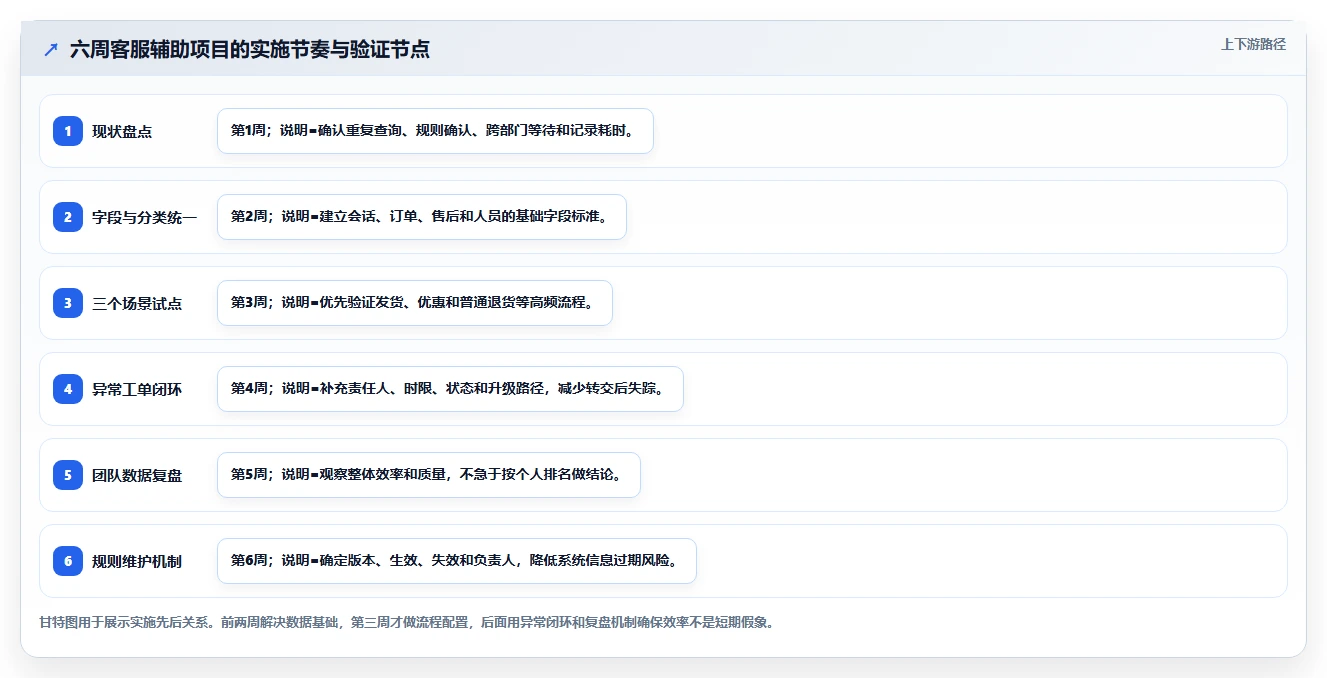Viewport: 1327px width, 678px height.
Task: Select step number badge 6
Action: tap(68, 561)
